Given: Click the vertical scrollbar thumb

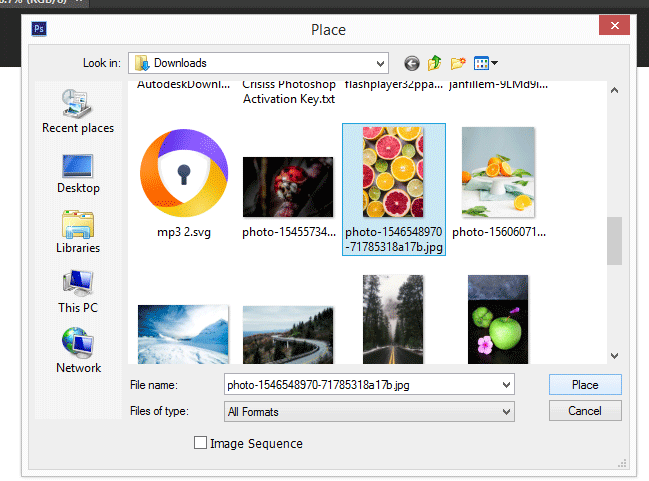Looking at the screenshot, I should [x=614, y=240].
